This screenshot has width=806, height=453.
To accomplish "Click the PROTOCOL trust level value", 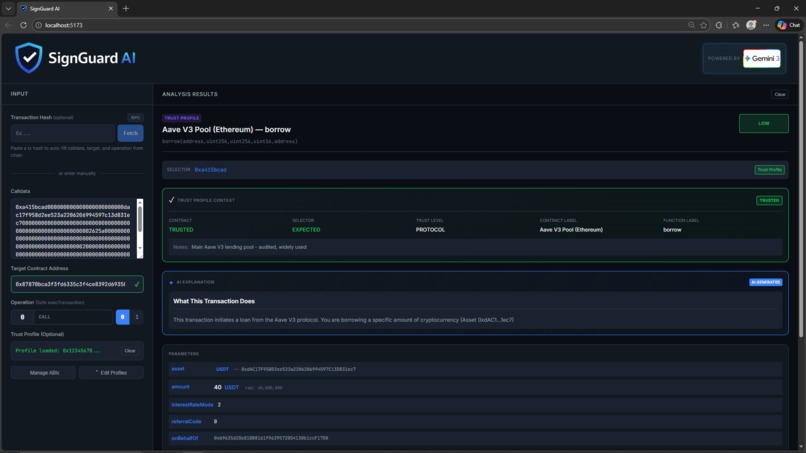I will [430, 230].
